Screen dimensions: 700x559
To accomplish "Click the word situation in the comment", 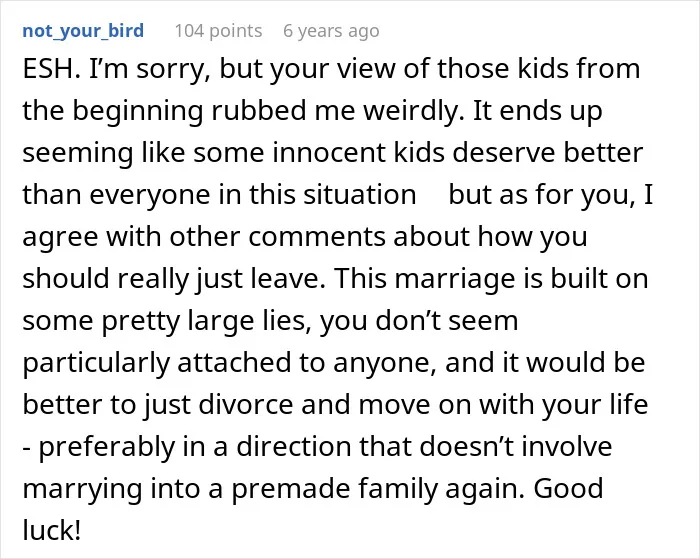I will 360,195.
